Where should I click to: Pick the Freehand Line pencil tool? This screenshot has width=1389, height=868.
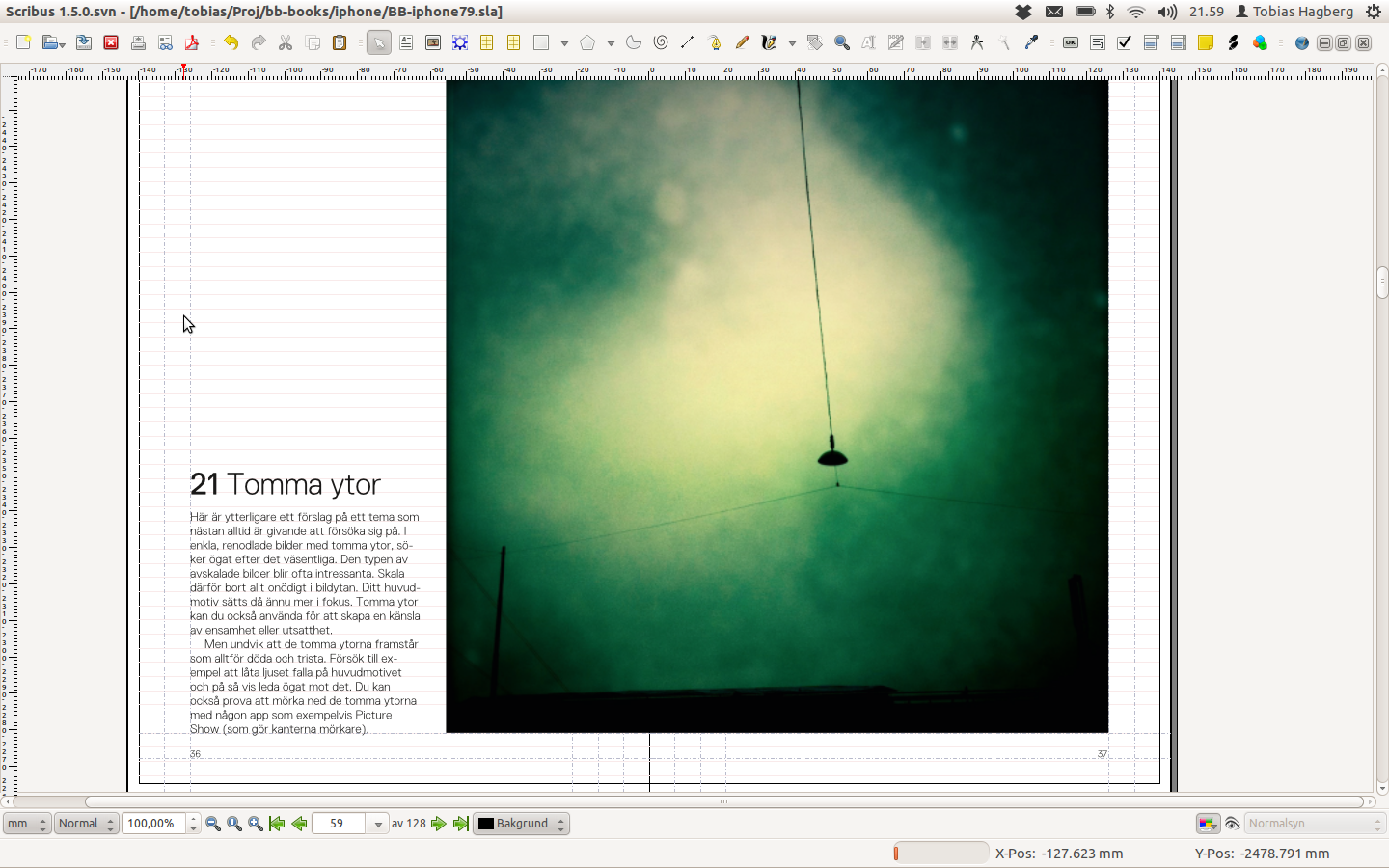coord(742,42)
